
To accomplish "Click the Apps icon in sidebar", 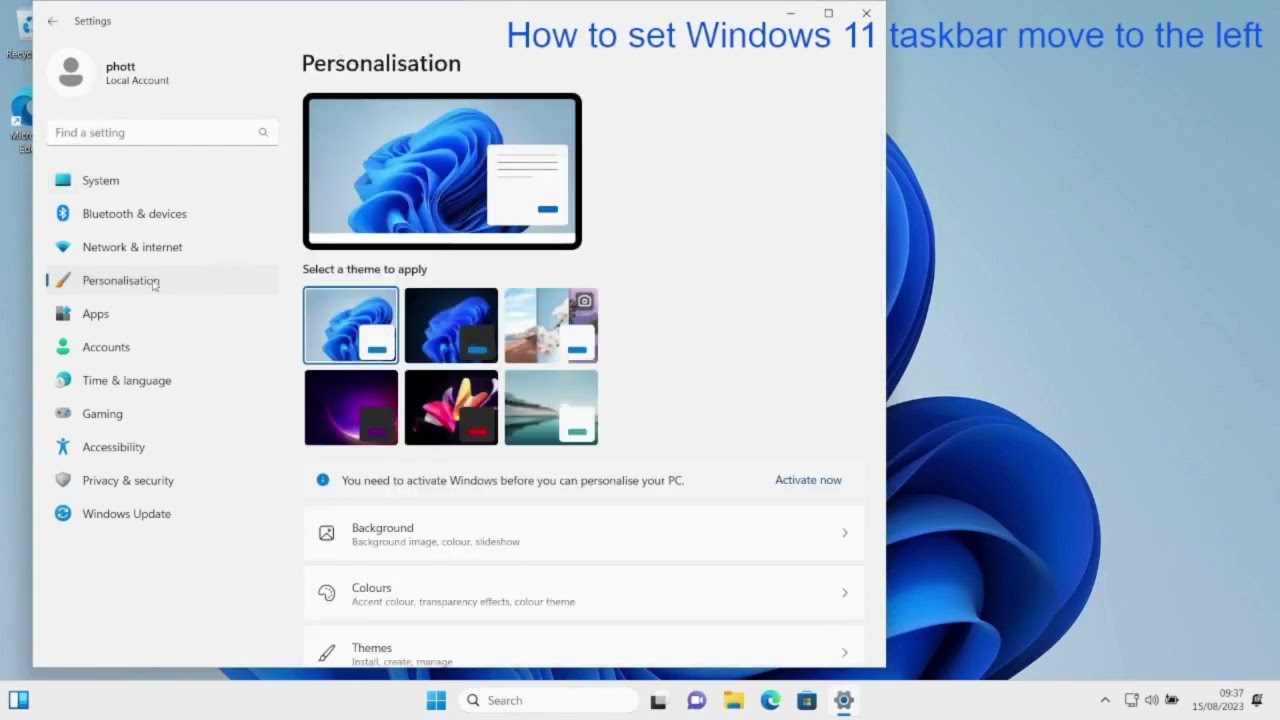I will pyautogui.click(x=63, y=314).
